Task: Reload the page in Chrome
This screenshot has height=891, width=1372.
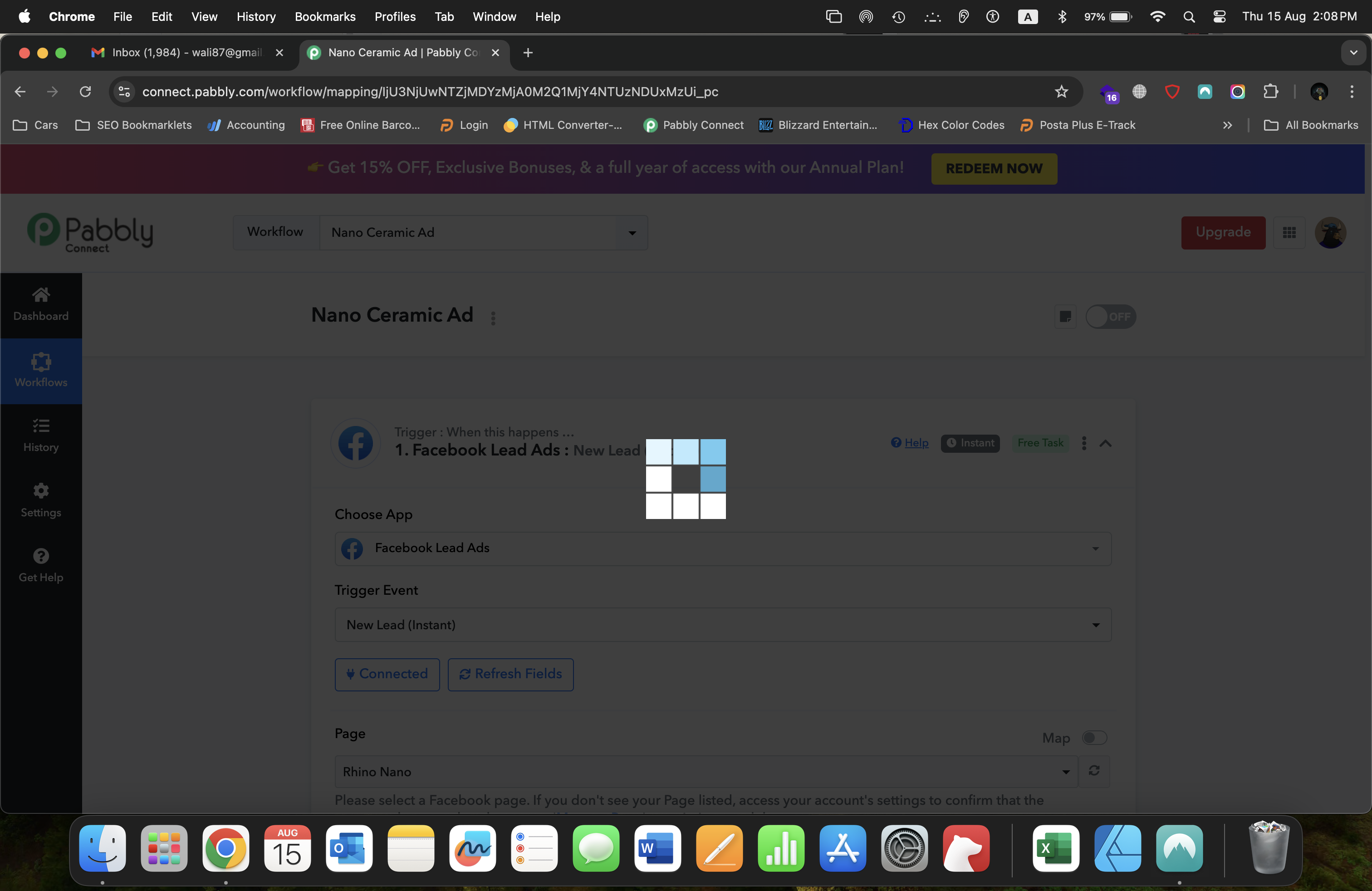Action: pos(85,92)
